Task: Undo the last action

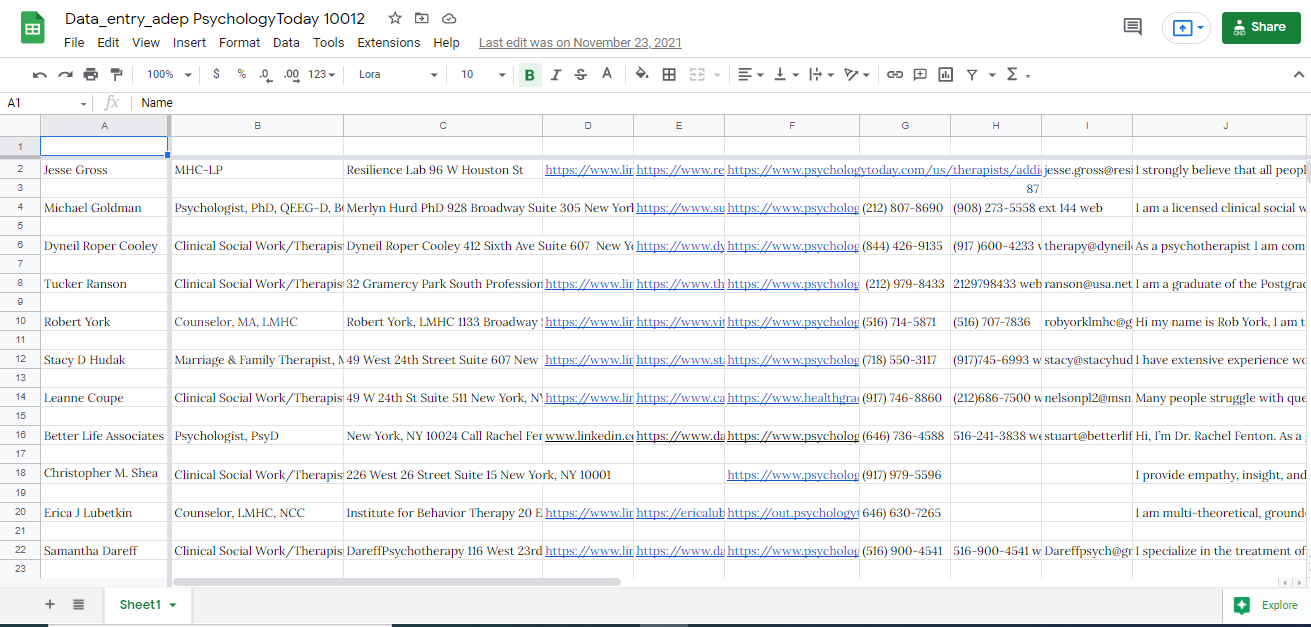Action: [40, 74]
